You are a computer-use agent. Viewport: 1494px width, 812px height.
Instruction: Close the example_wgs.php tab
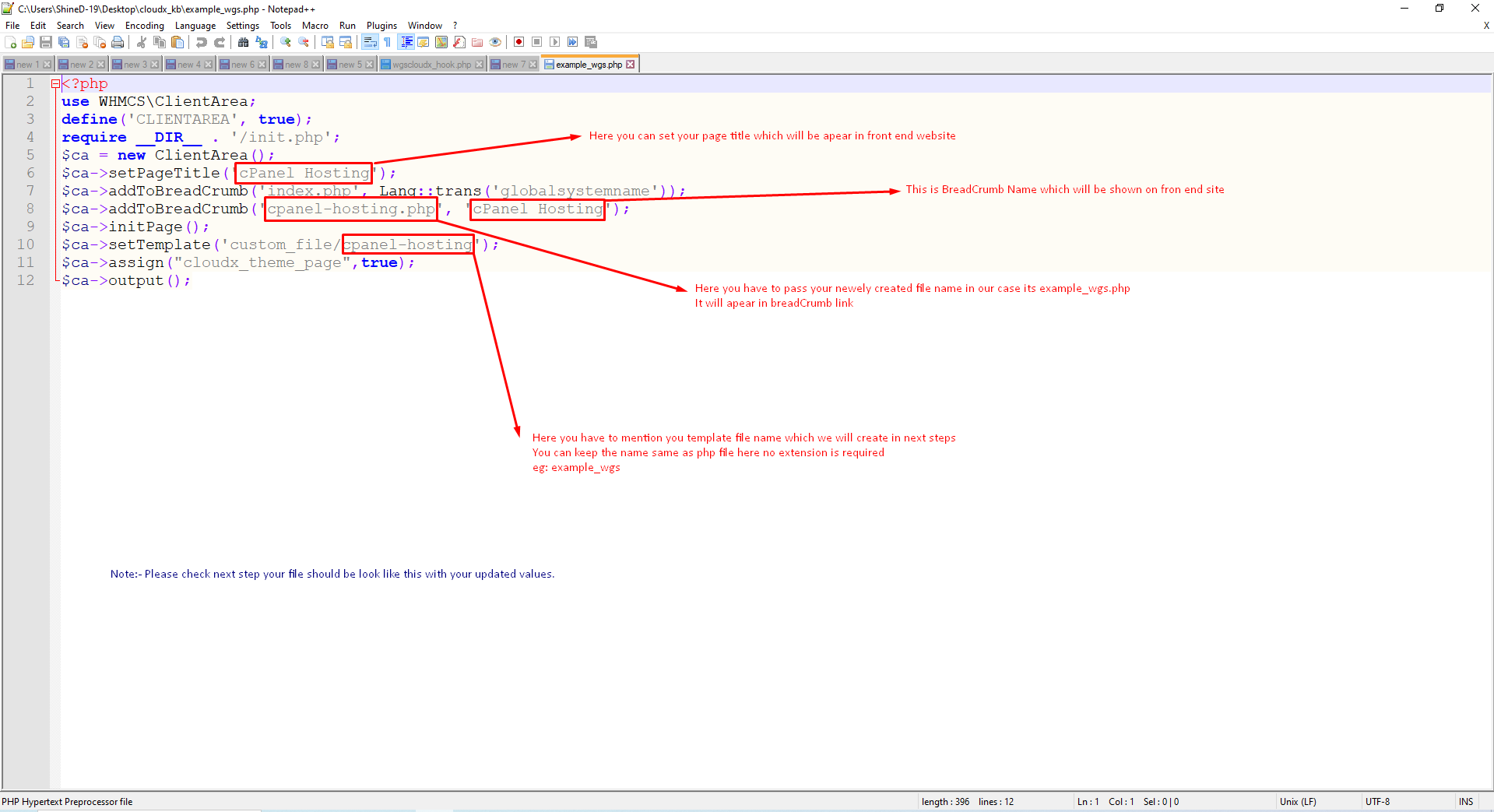pos(631,65)
